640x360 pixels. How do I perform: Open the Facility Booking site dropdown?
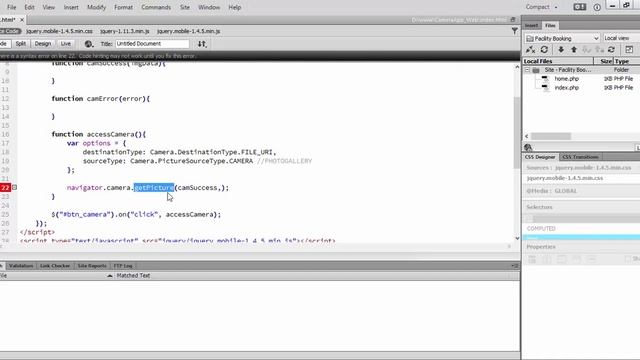click(562, 38)
